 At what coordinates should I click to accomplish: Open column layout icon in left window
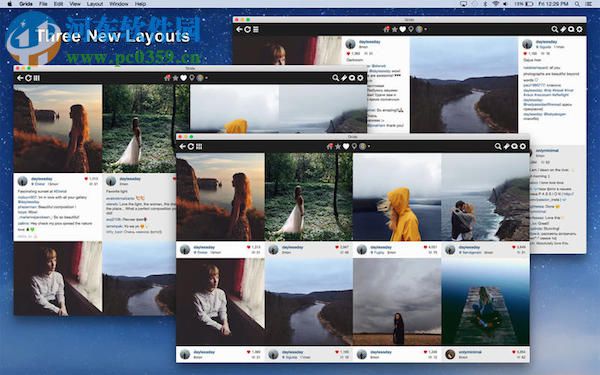click(x=37, y=78)
